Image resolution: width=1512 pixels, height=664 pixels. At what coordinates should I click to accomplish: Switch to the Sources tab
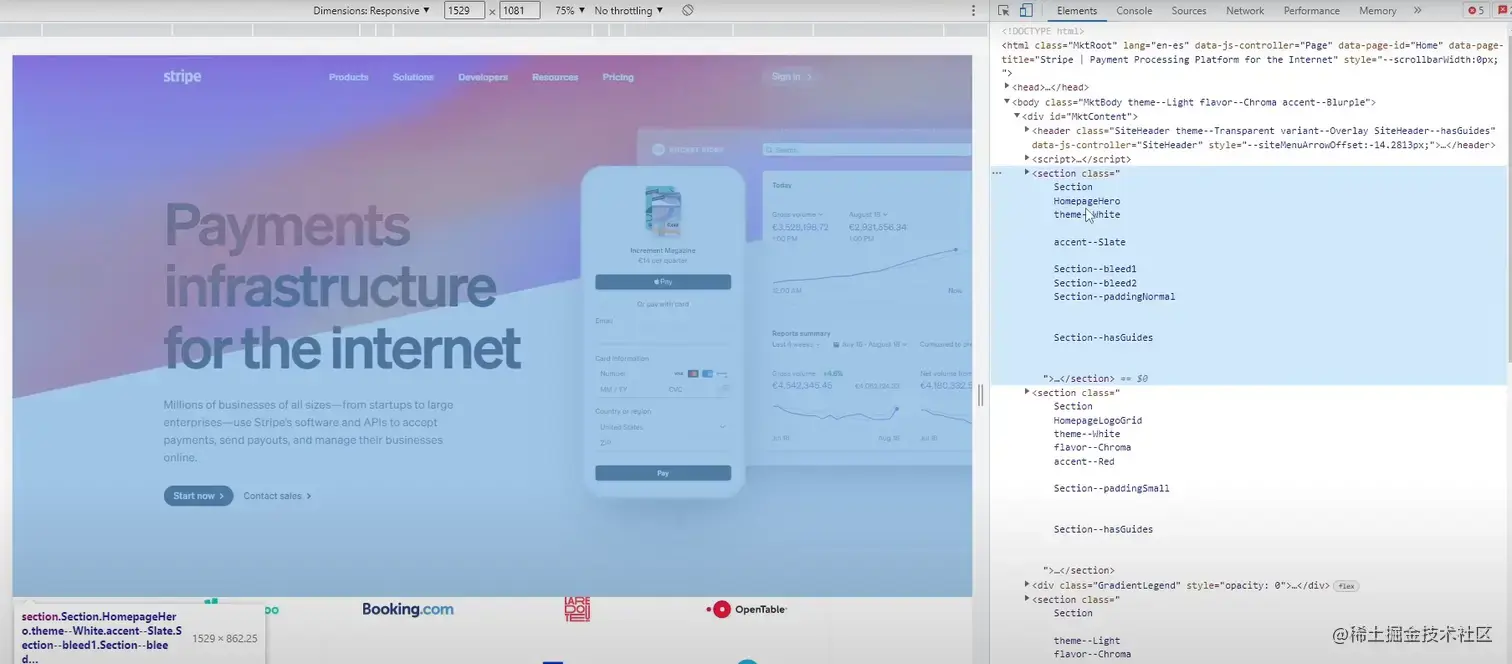tap(1189, 10)
